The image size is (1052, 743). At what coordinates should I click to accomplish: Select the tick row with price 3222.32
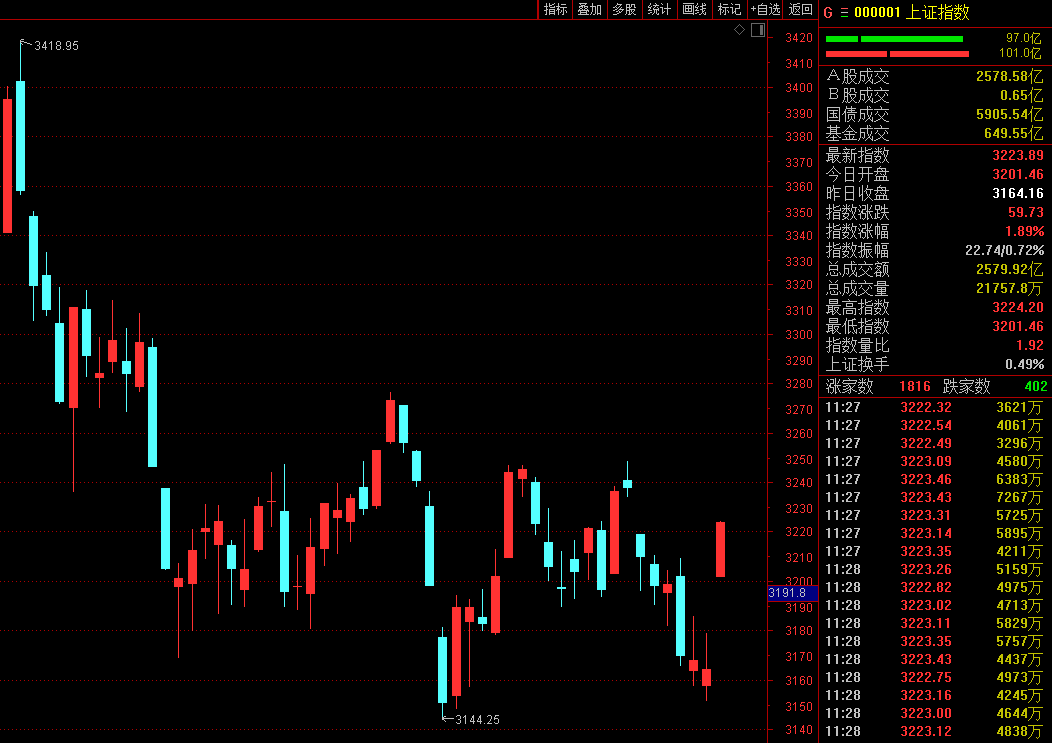pyautogui.click(x=934, y=407)
